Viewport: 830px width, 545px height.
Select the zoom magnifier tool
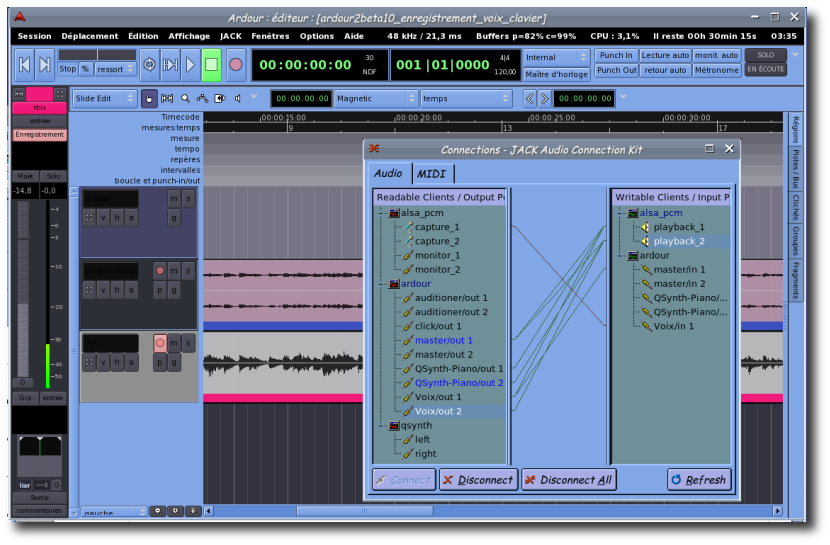tap(186, 98)
